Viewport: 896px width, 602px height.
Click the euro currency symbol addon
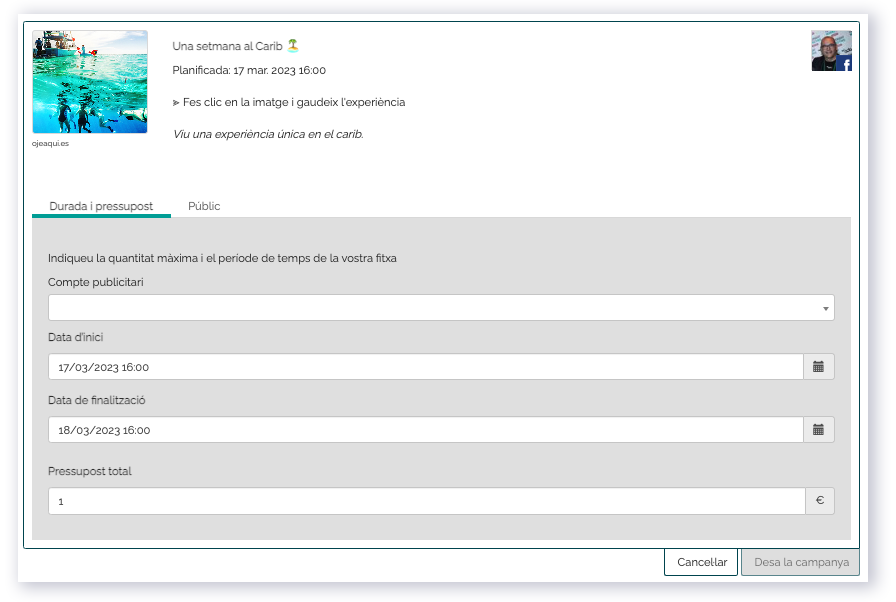819,501
